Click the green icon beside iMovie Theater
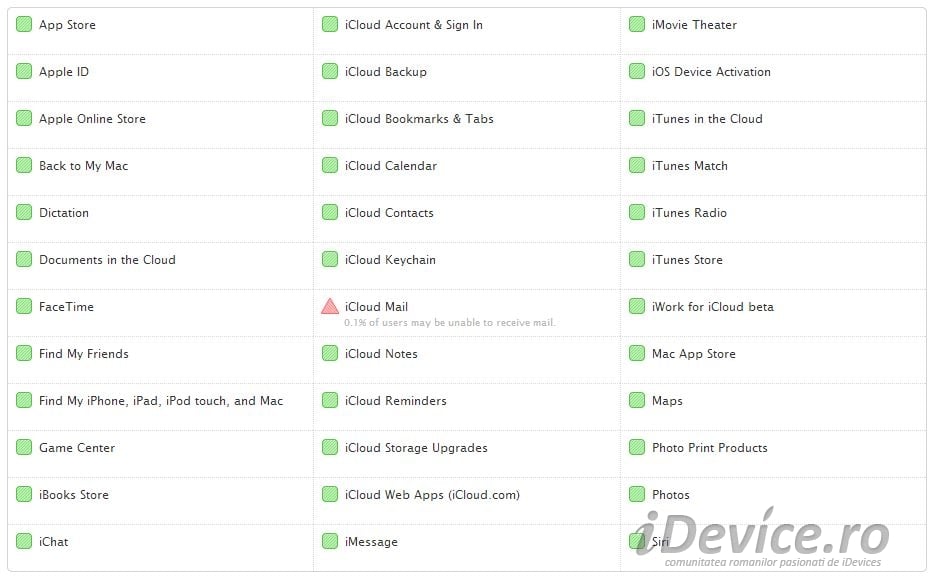Viewport: 932px width, 577px height. click(x=637, y=24)
